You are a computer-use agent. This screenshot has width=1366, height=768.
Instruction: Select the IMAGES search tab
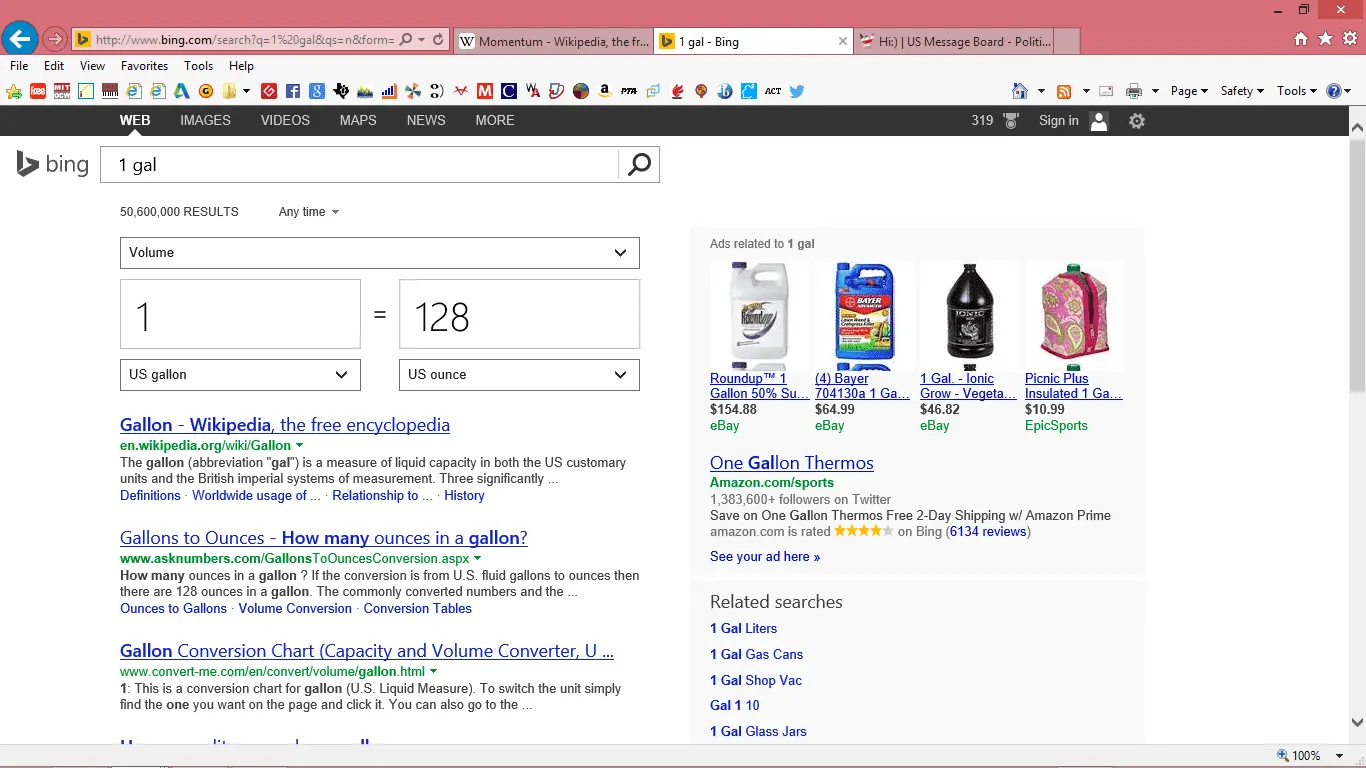(x=205, y=120)
